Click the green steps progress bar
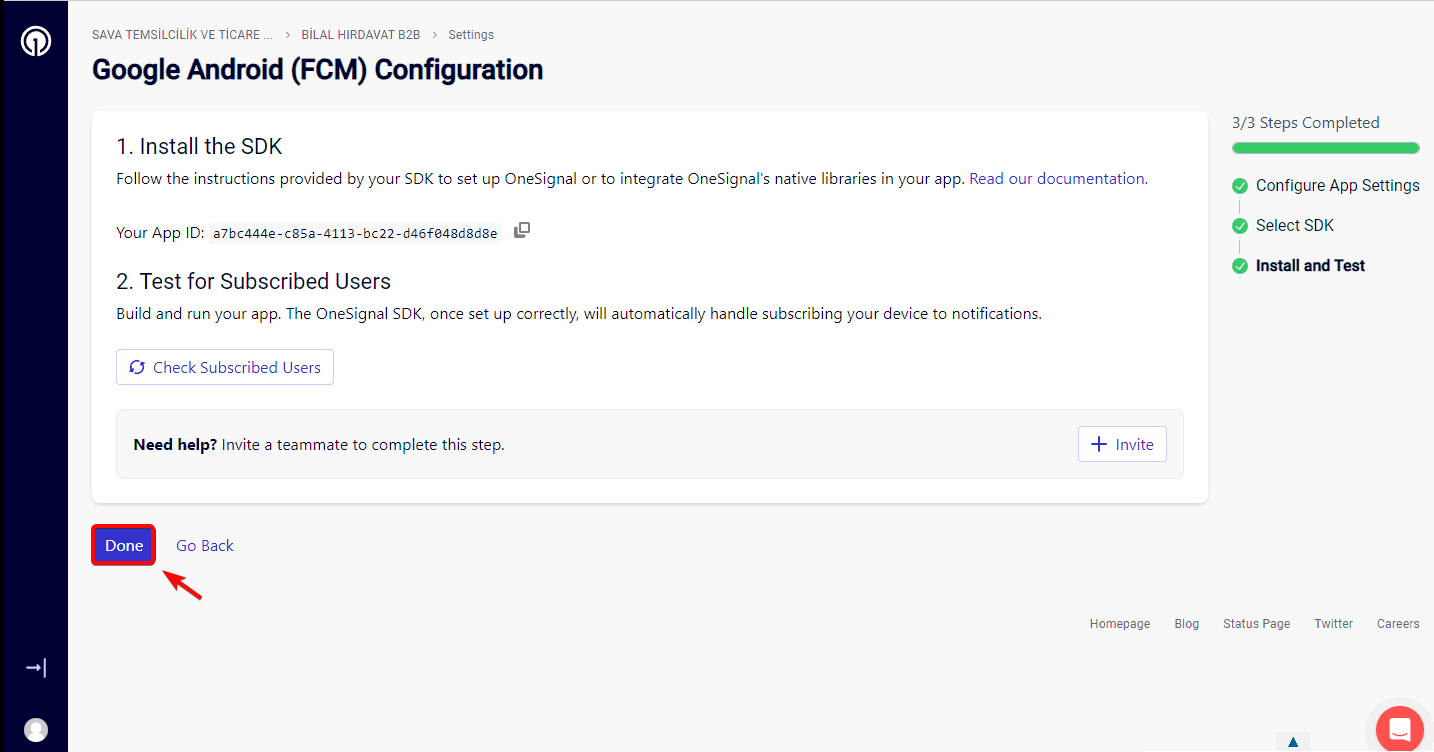 click(x=1326, y=148)
